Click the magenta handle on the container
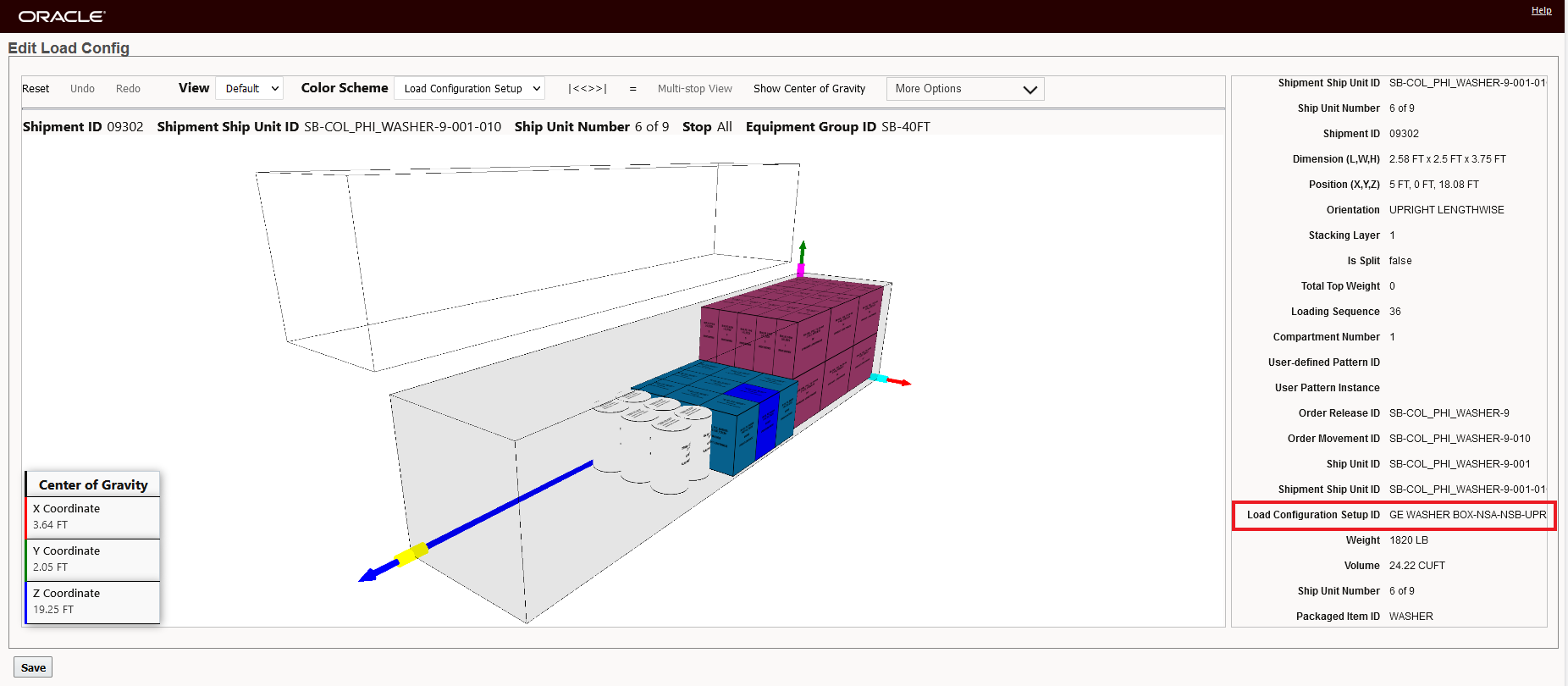1568x686 pixels. (x=800, y=271)
